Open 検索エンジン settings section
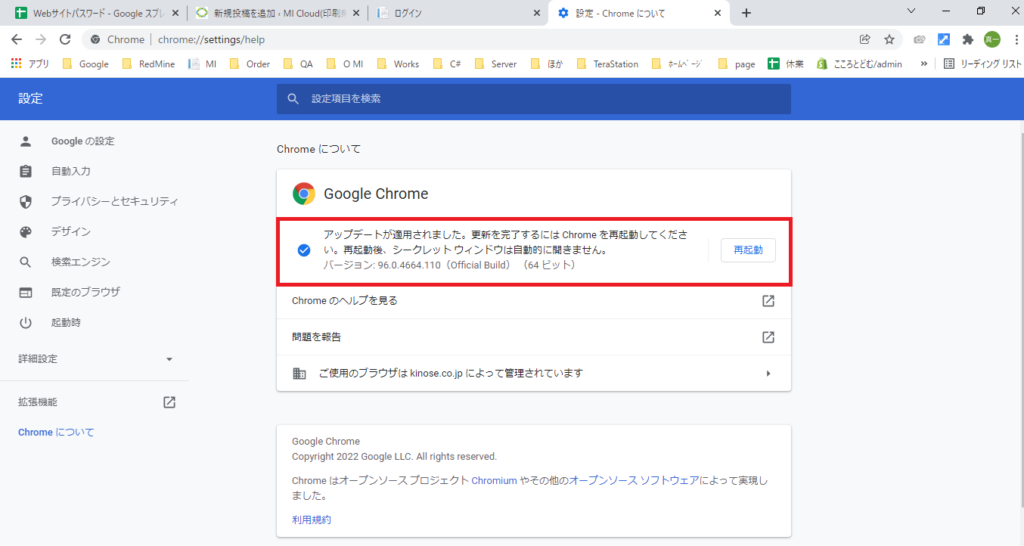Viewport: 1024px width, 546px height. tap(80, 262)
